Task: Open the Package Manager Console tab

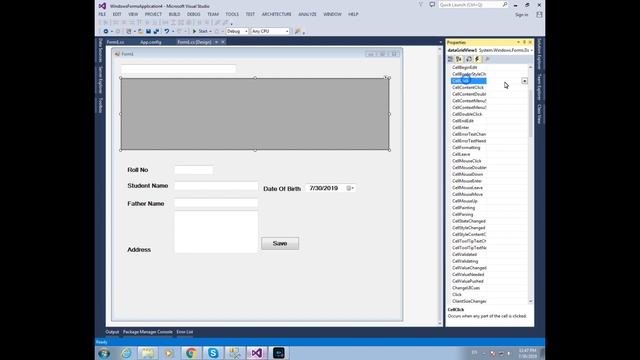Action: tap(148, 332)
